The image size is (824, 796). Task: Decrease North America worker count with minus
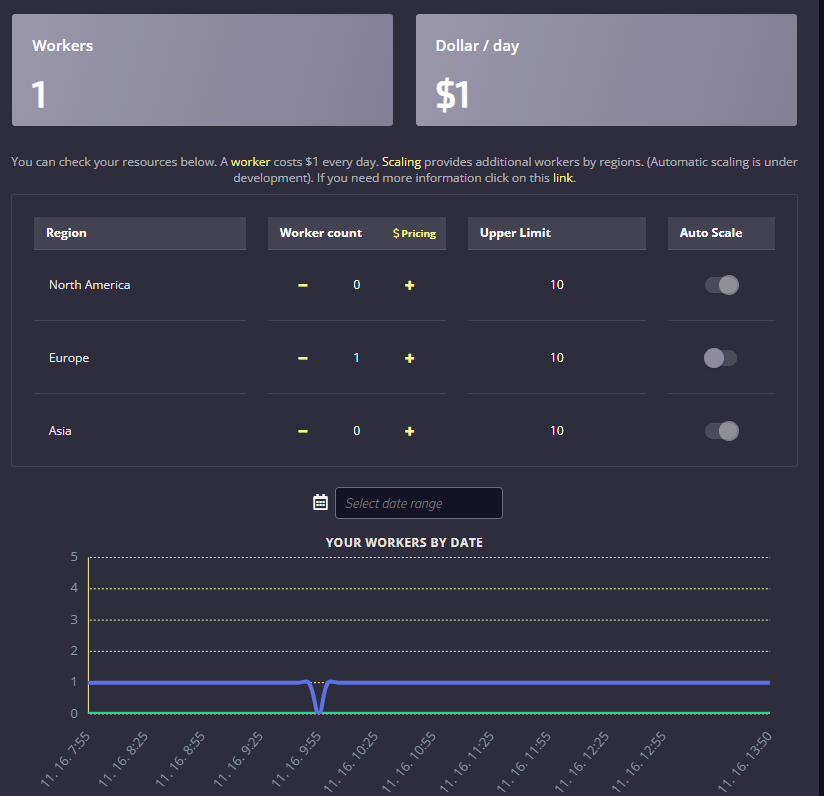click(x=303, y=286)
